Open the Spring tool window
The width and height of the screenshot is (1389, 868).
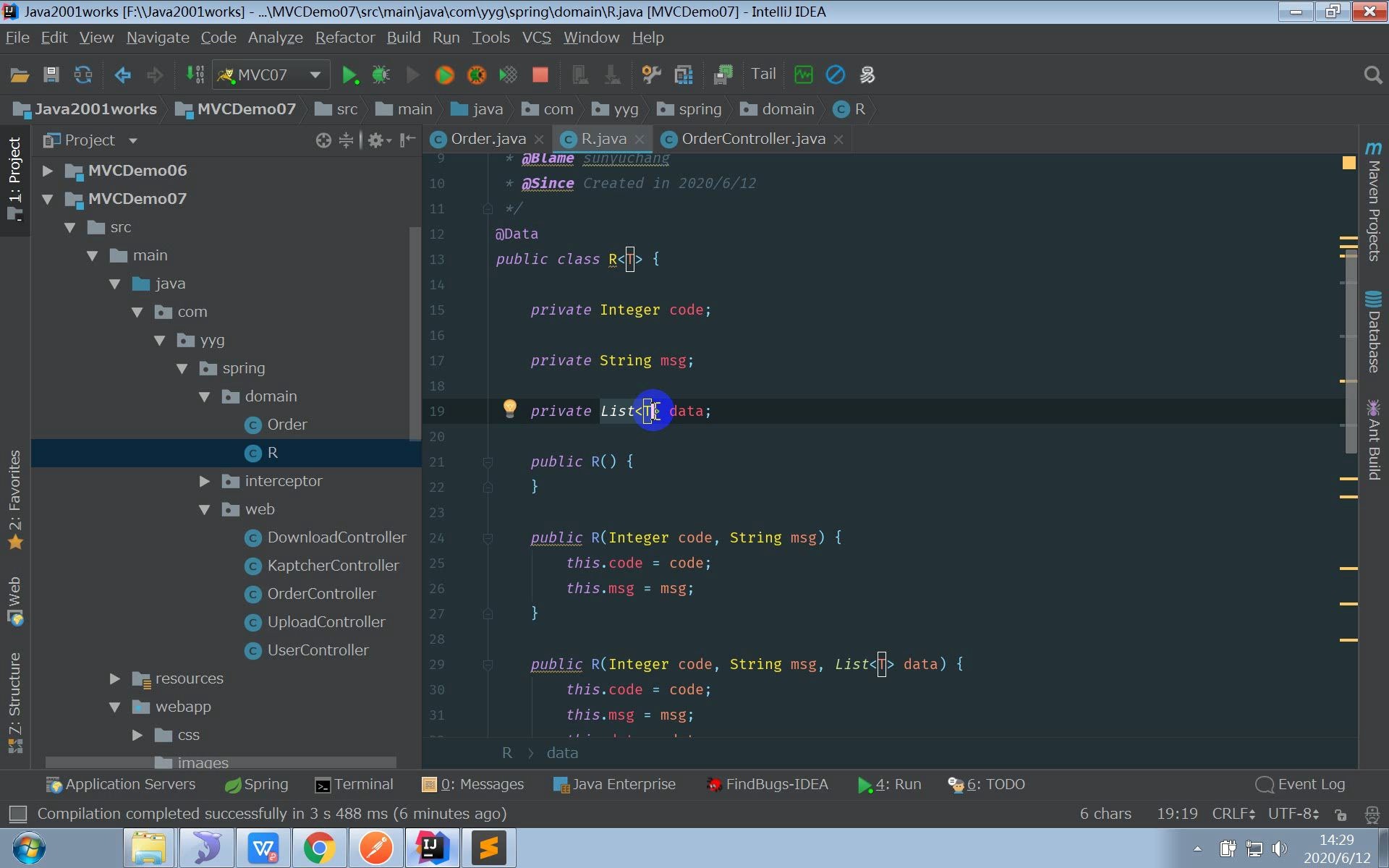pos(256,784)
